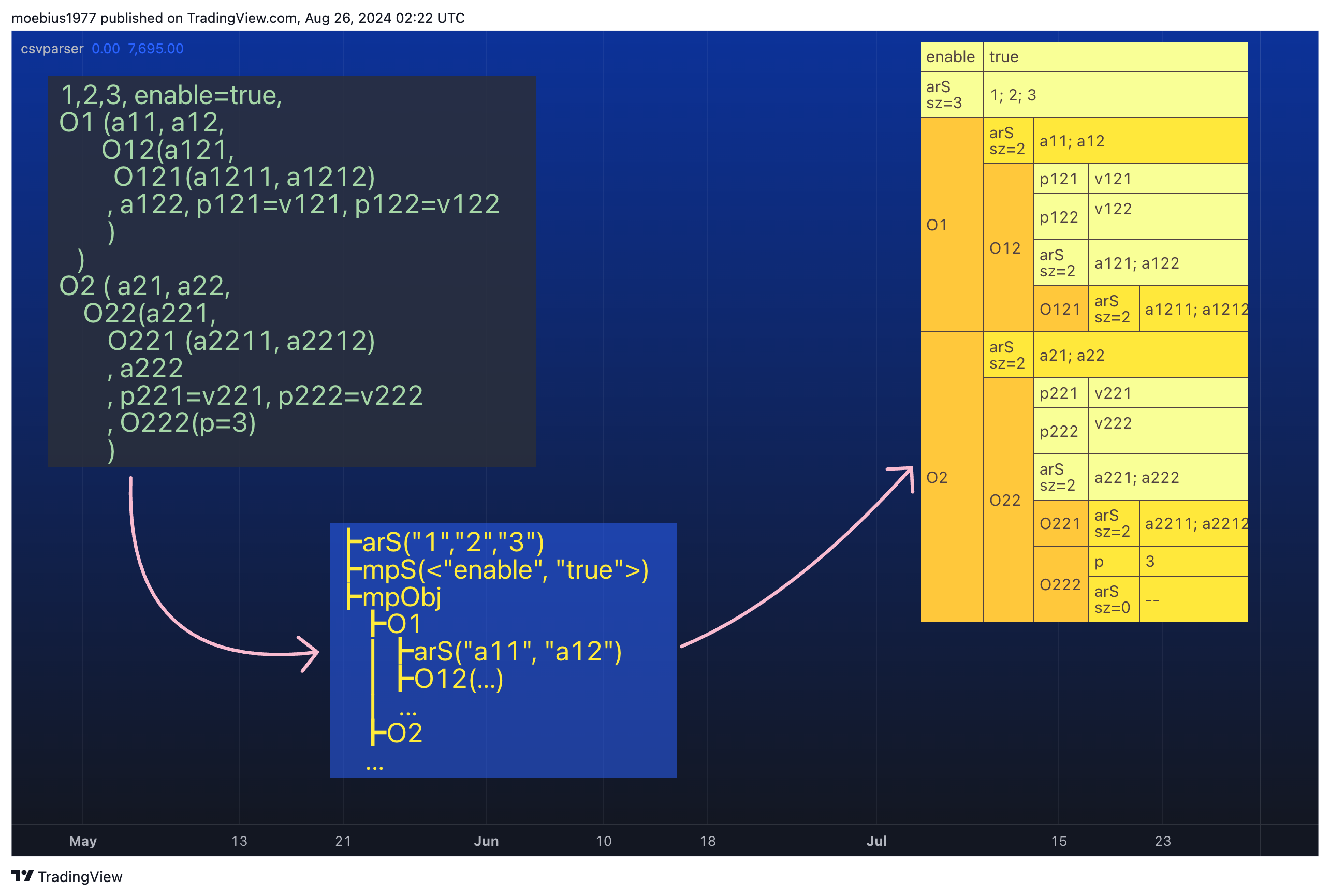Viewport: 1330px width, 896px height.
Task: Click the 0.00 indicator value
Action: click(x=106, y=49)
